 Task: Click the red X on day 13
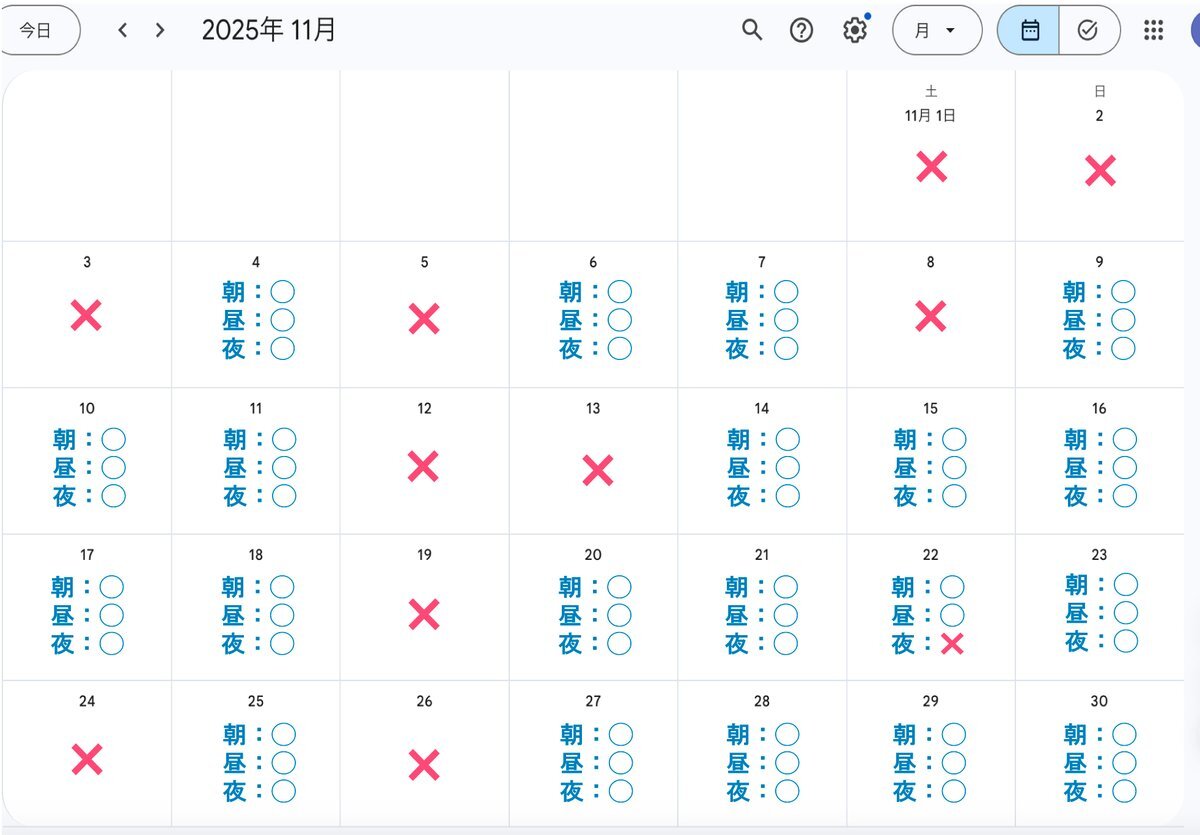pos(597,470)
